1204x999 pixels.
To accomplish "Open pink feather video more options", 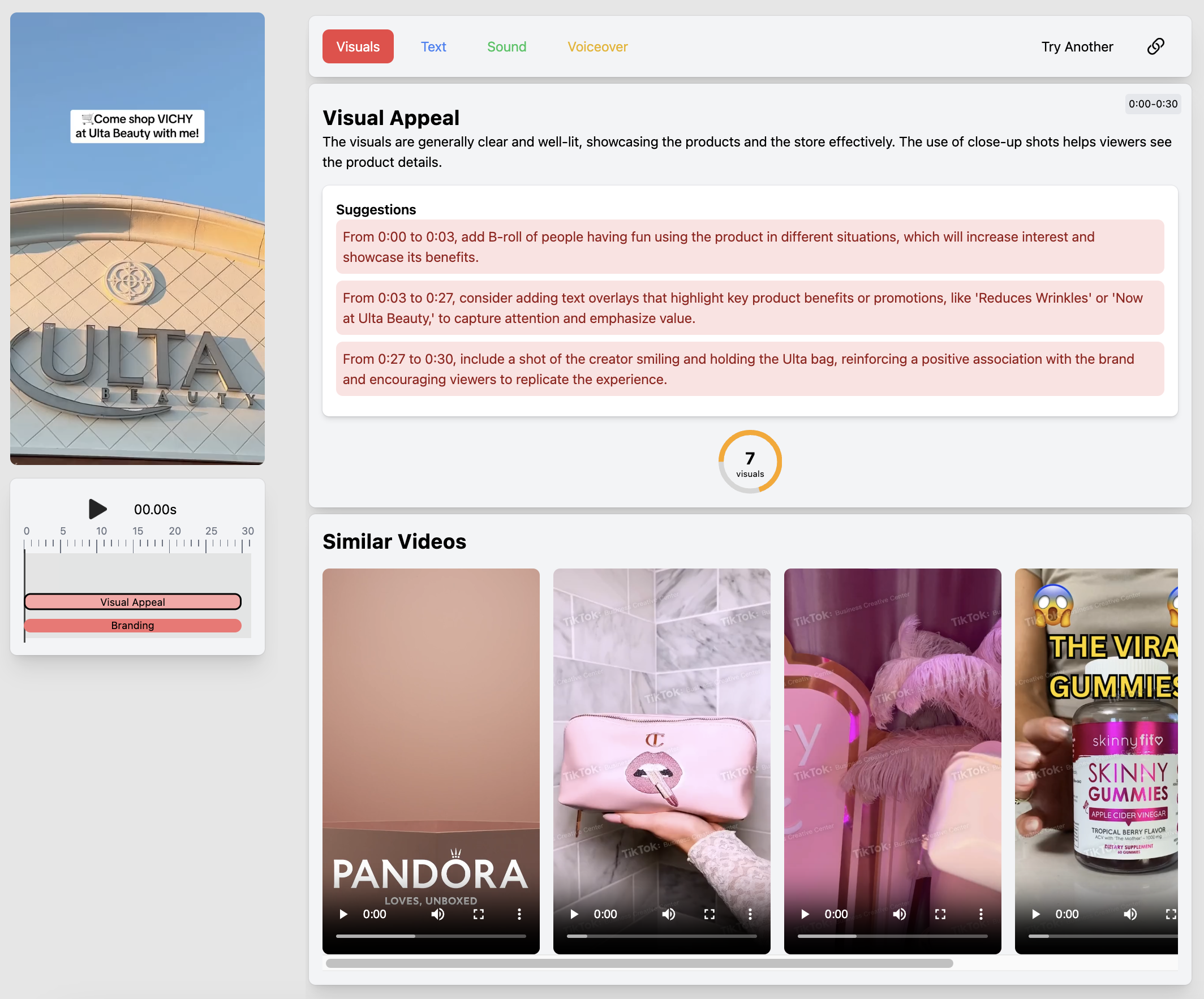I will click(x=982, y=914).
